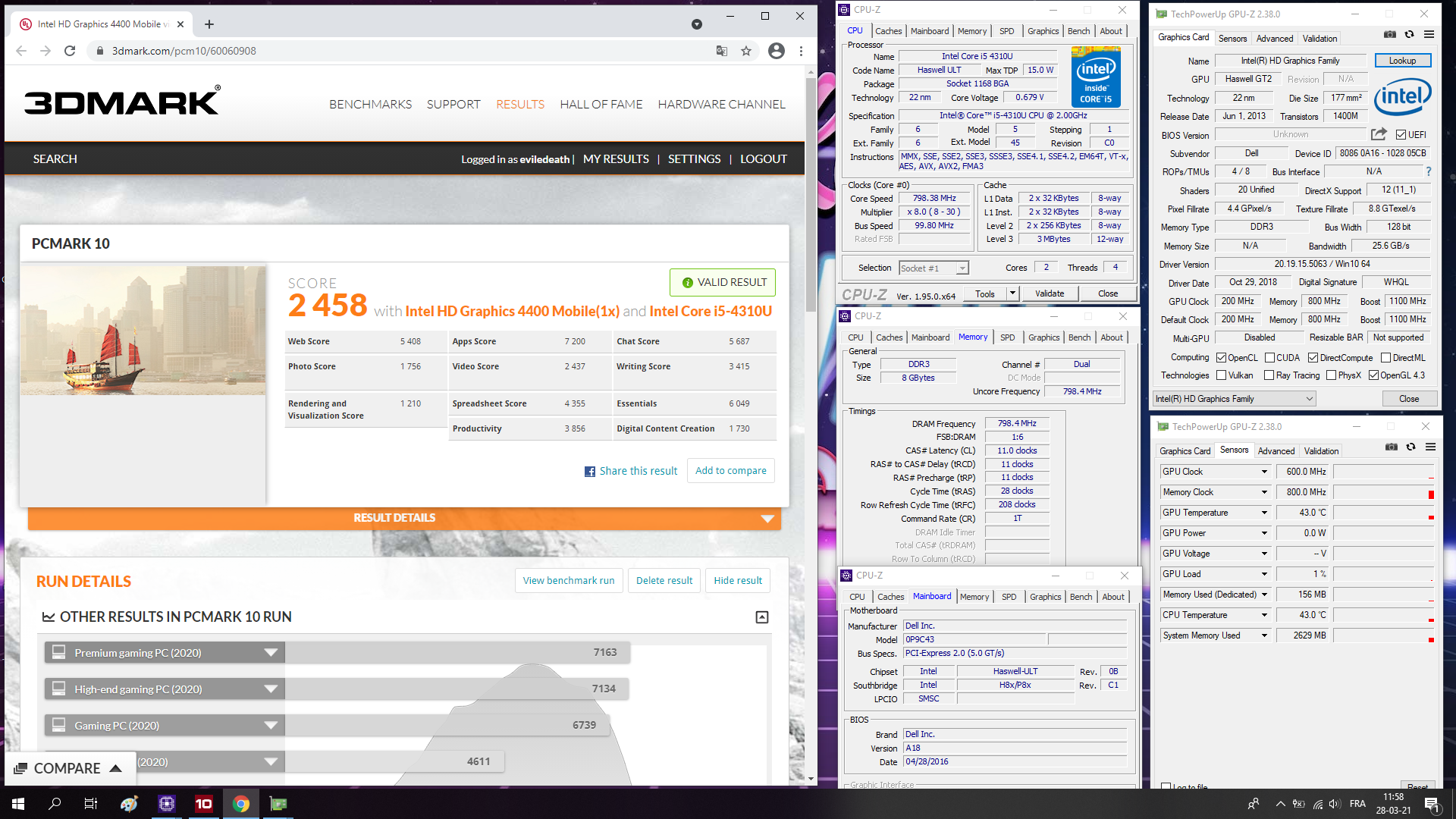Expand the GPU Clock sensor dropdown
The height and width of the screenshot is (819, 1456).
click(1264, 472)
